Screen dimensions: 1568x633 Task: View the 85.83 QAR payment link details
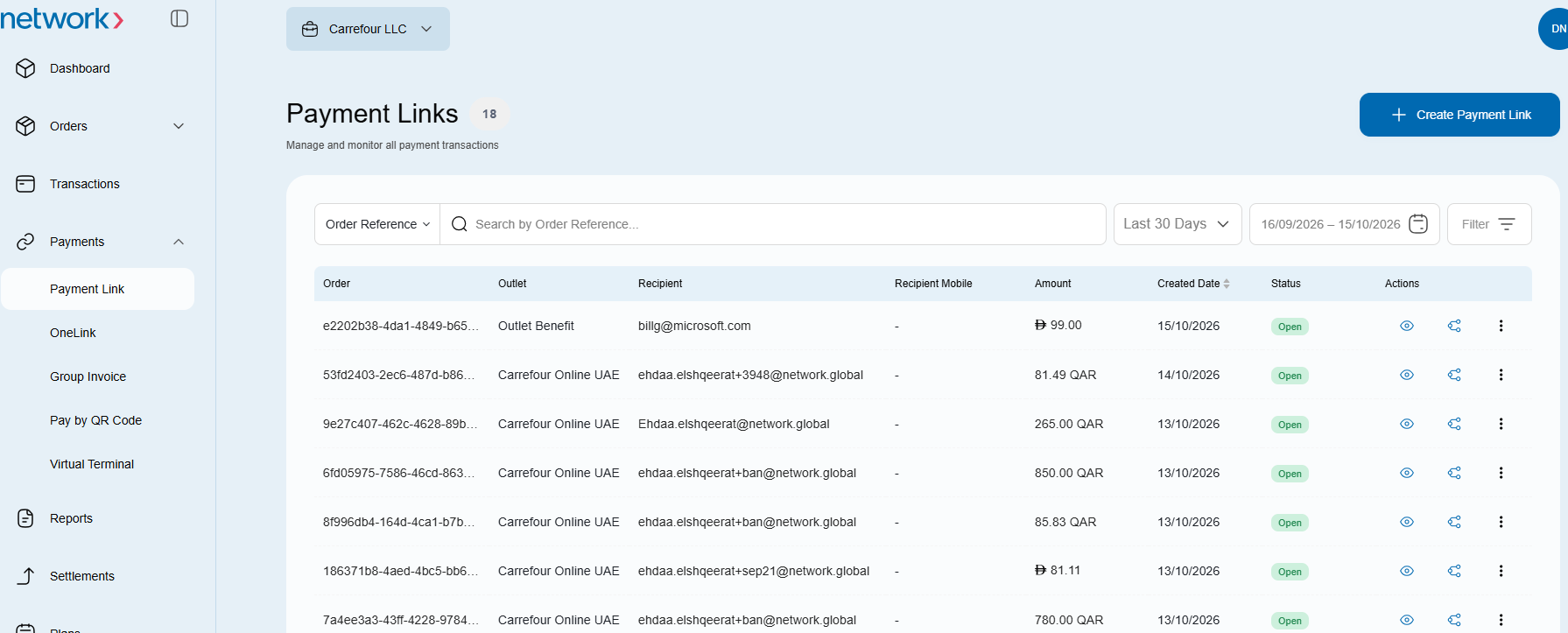1407,522
